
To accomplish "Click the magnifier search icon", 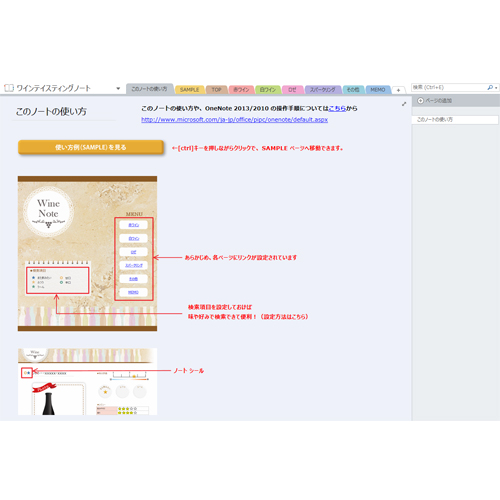I will [x=490, y=87].
